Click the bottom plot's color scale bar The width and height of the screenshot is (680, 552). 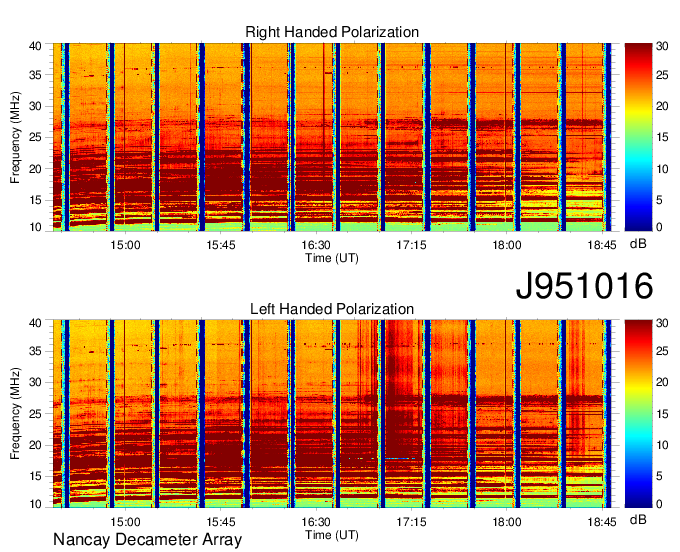tap(638, 414)
